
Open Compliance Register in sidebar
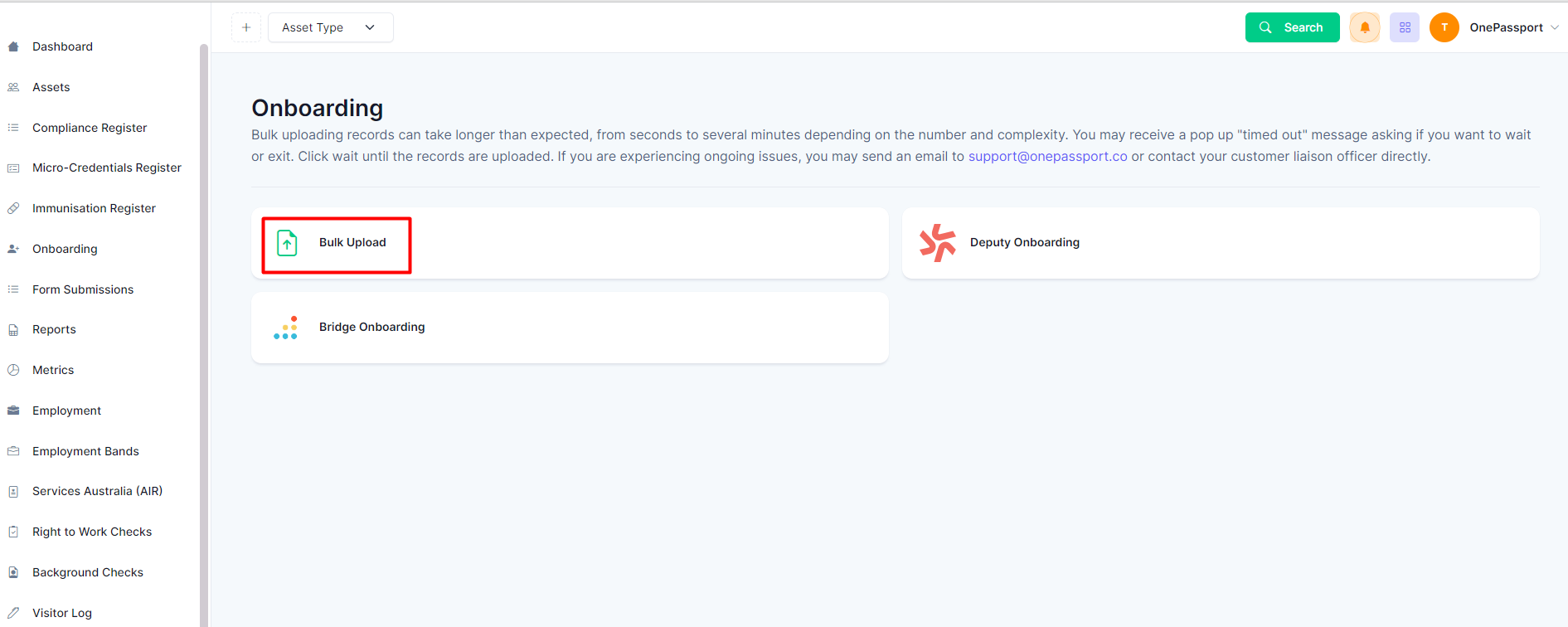(x=90, y=128)
